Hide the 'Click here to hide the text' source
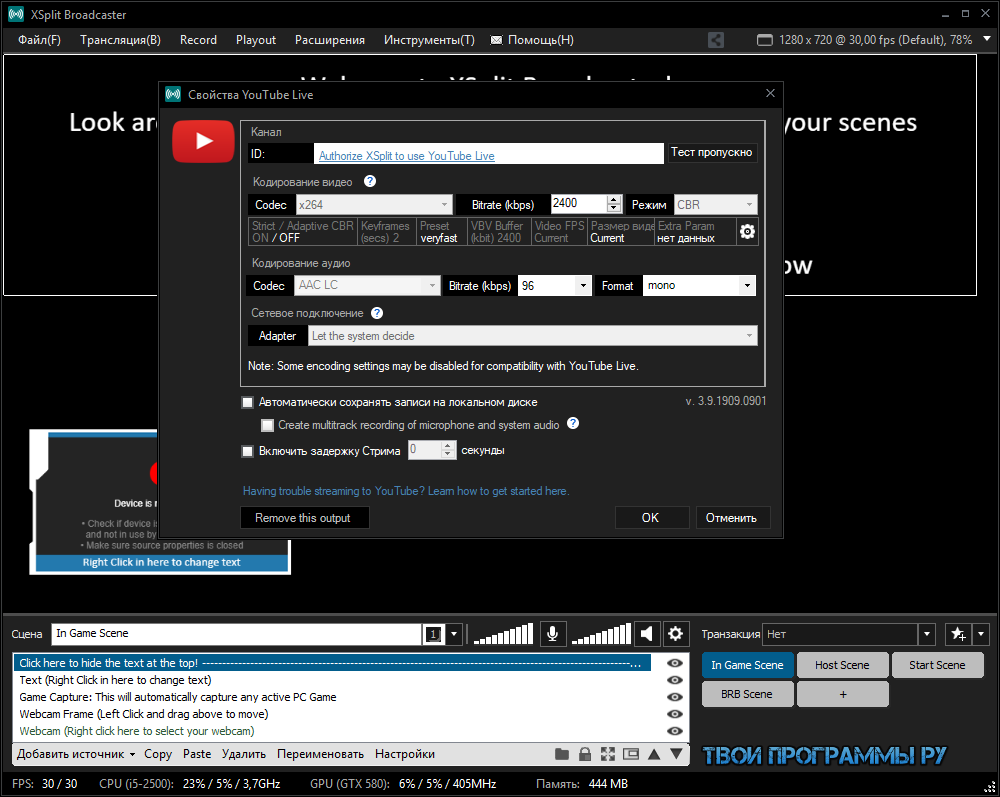The height and width of the screenshot is (797, 1000). tap(675, 663)
